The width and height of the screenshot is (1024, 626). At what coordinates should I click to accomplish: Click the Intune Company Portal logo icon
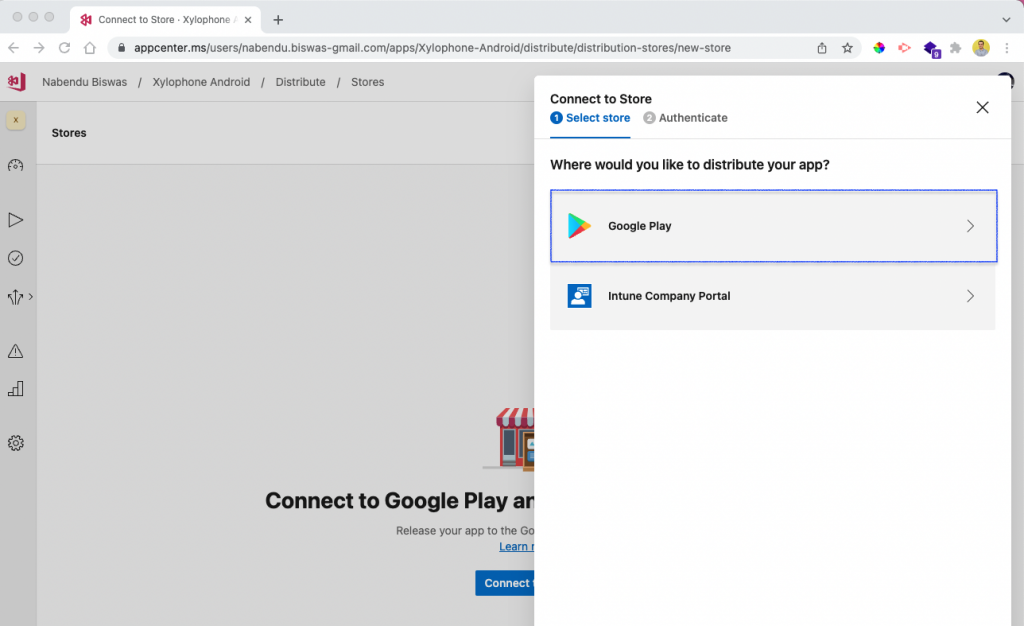(x=579, y=296)
